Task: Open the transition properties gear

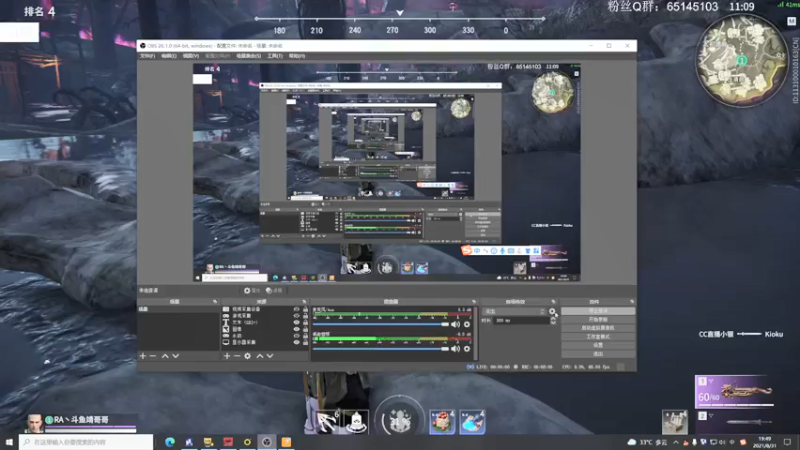Action: tap(552, 311)
